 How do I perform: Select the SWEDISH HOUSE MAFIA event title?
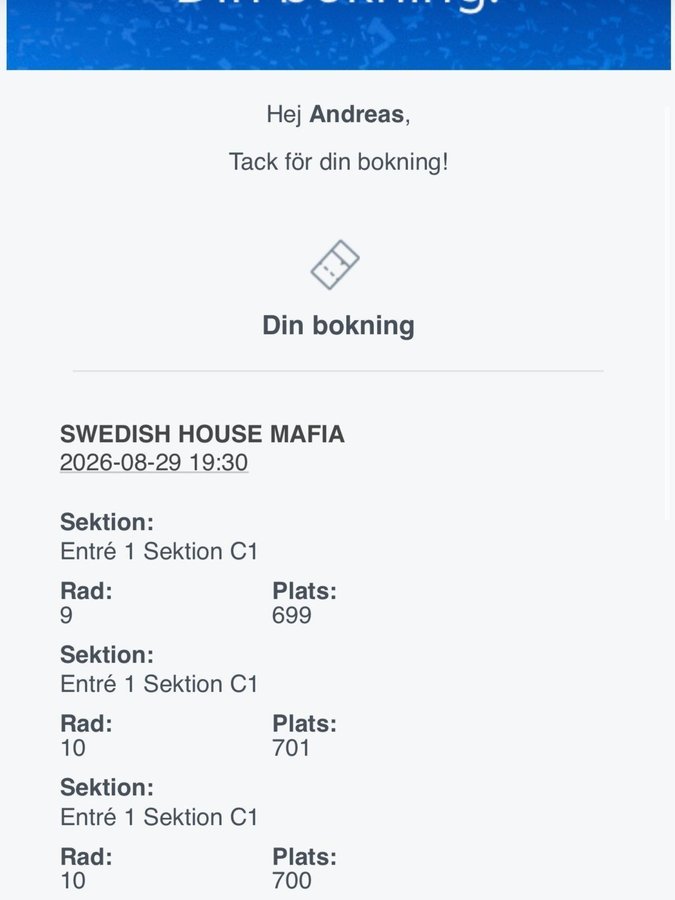(202, 434)
